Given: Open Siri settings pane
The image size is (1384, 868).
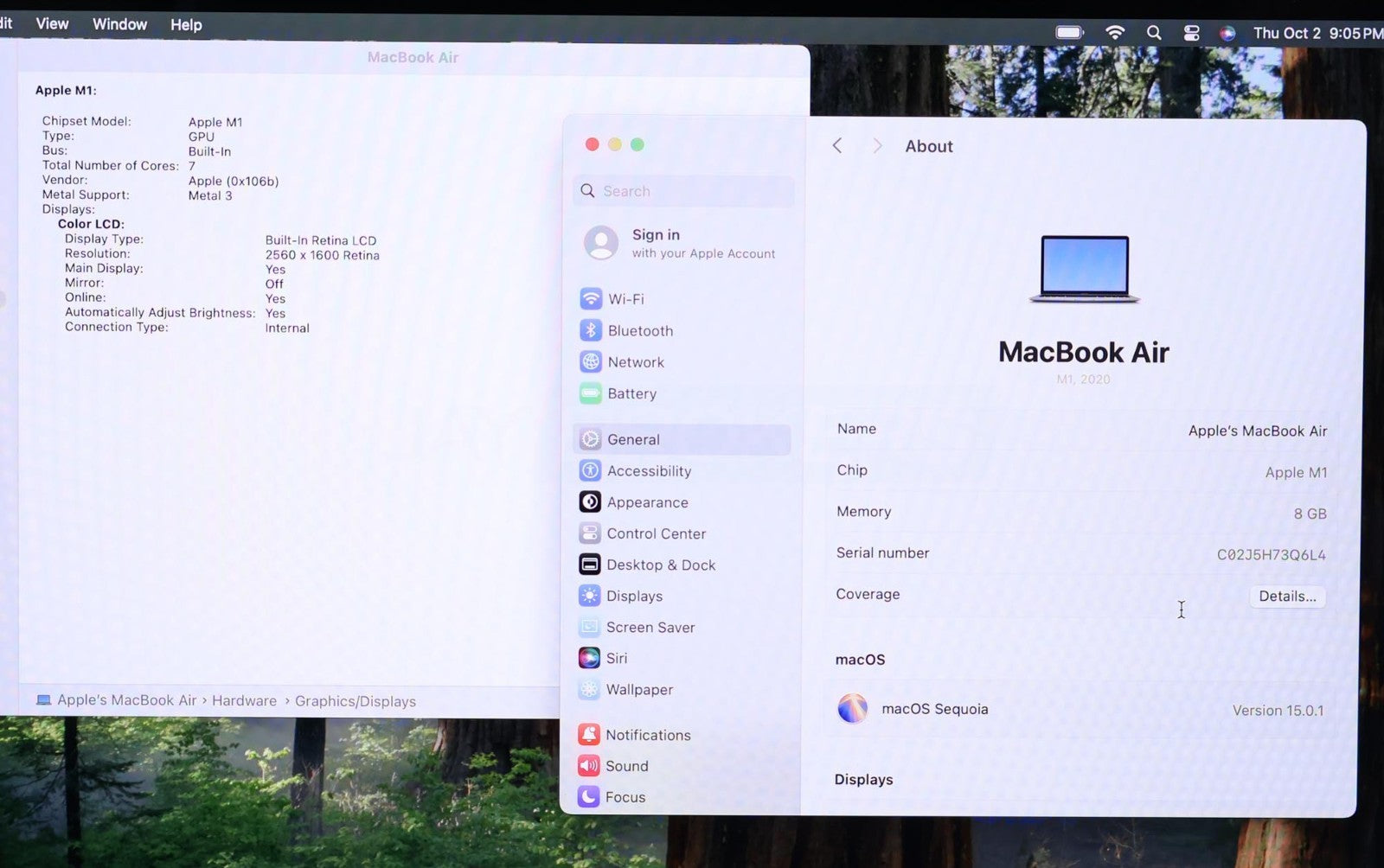Looking at the screenshot, I should click(x=616, y=658).
